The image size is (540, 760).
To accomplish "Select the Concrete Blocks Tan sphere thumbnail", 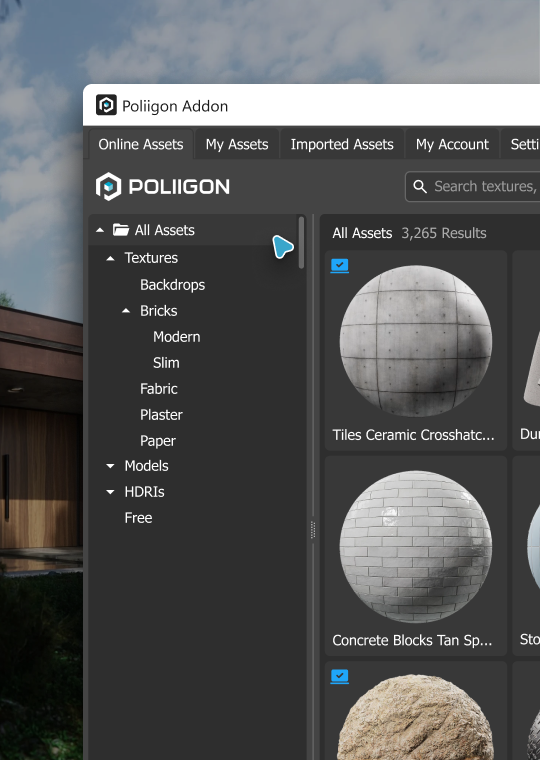I will click(416, 547).
